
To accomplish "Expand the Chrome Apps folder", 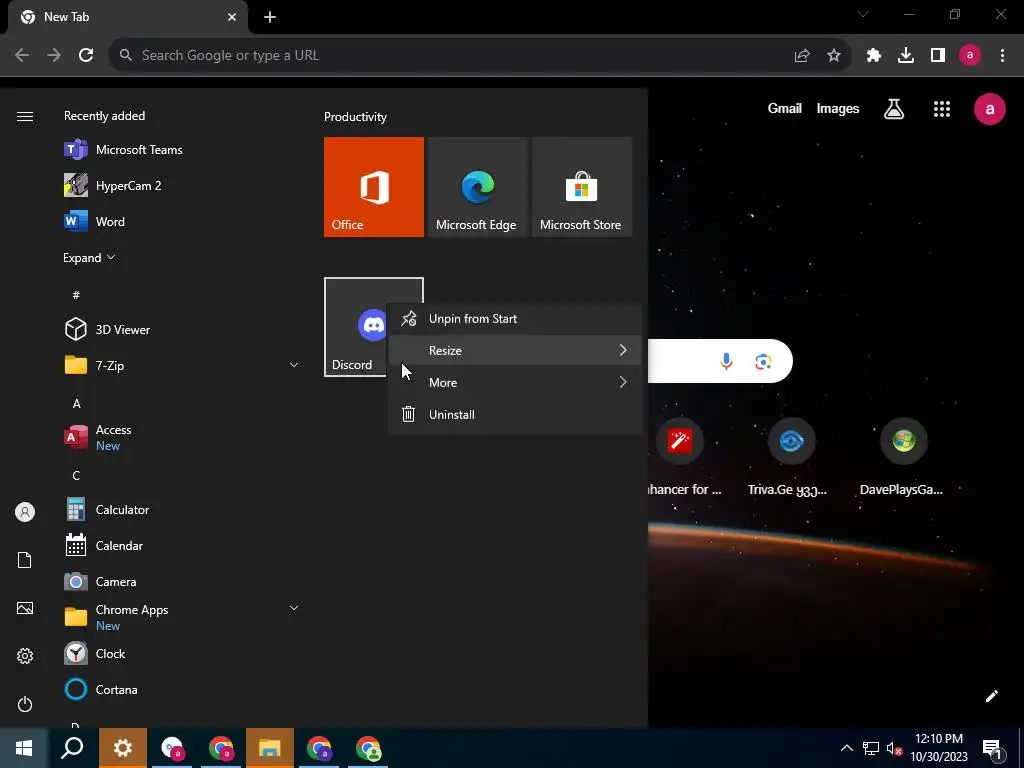I will (294, 608).
